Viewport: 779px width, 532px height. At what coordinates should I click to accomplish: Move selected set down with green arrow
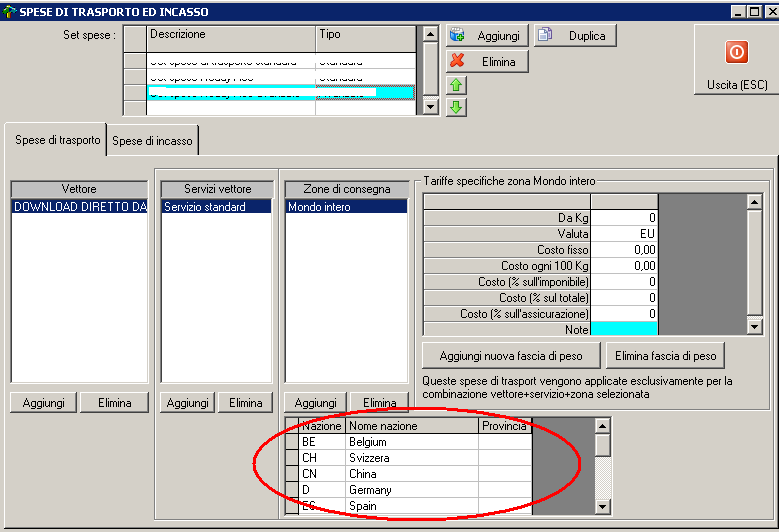click(456, 107)
